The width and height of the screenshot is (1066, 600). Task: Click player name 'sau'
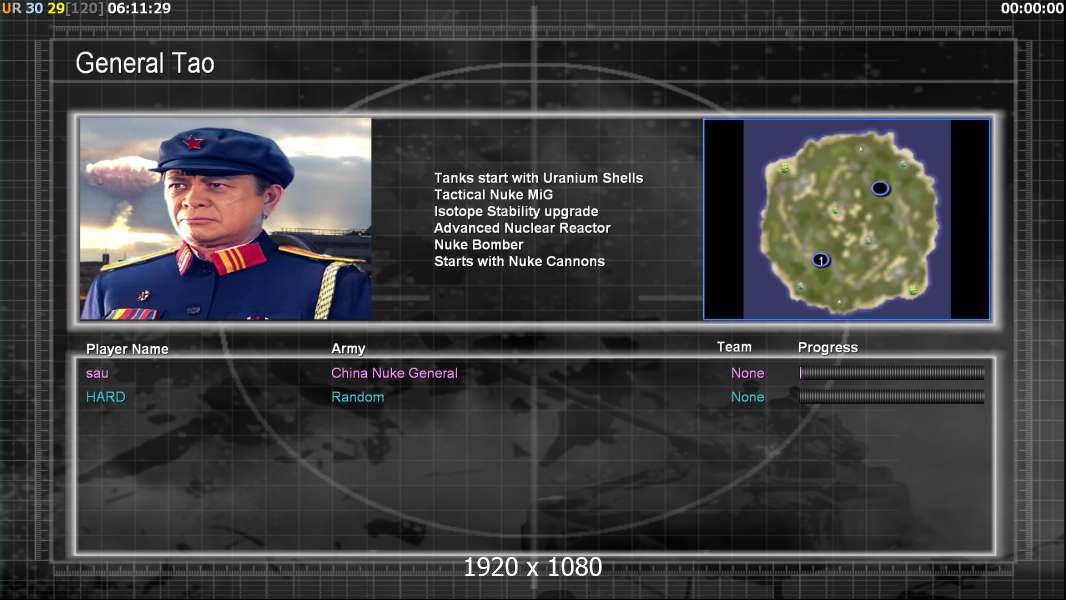click(97, 373)
